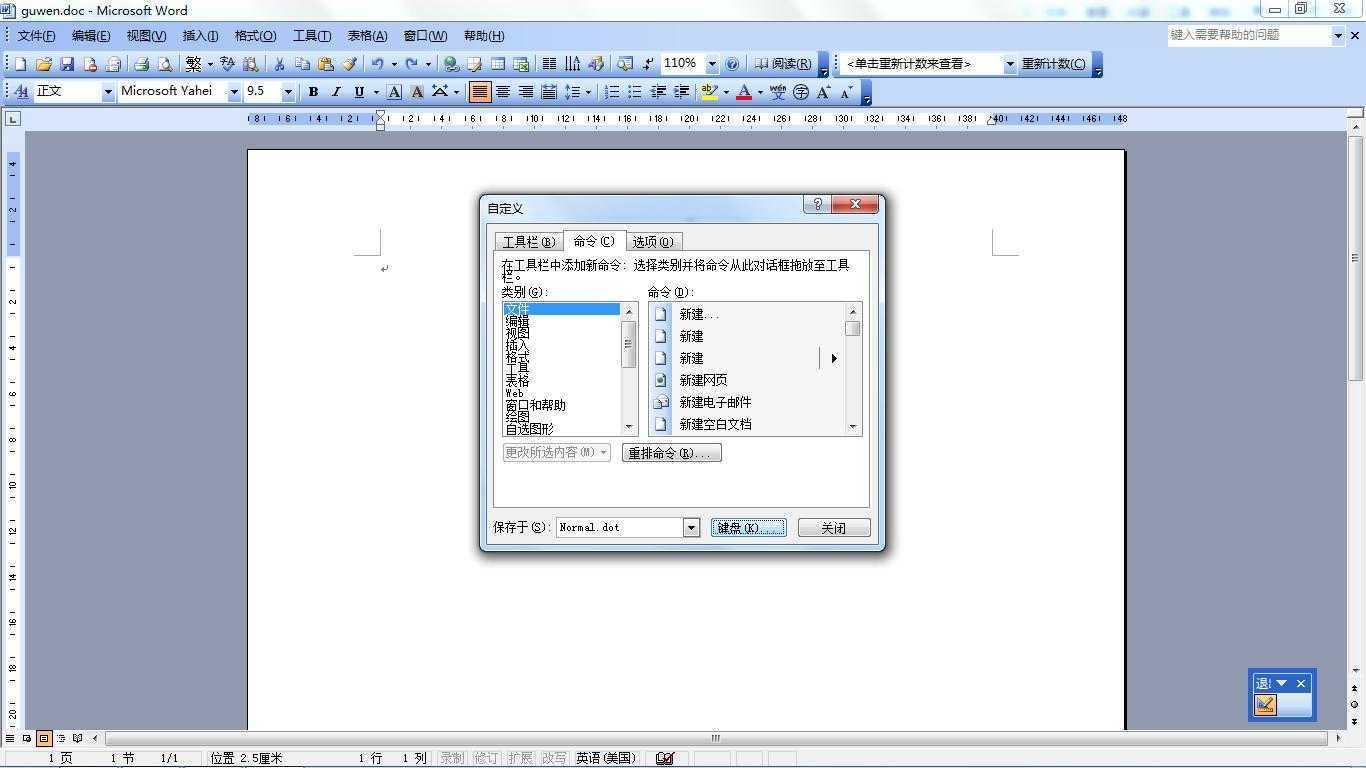The height and width of the screenshot is (768, 1366).
Task: Click the character border A icon
Action: click(395, 92)
